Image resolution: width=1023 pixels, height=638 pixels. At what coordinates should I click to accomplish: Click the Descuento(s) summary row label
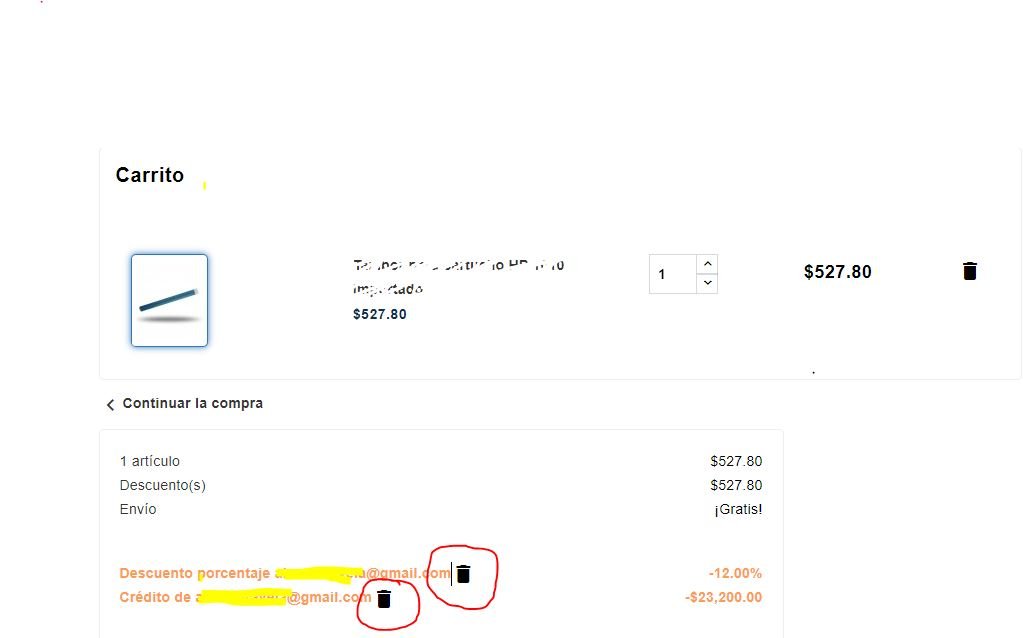162,485
